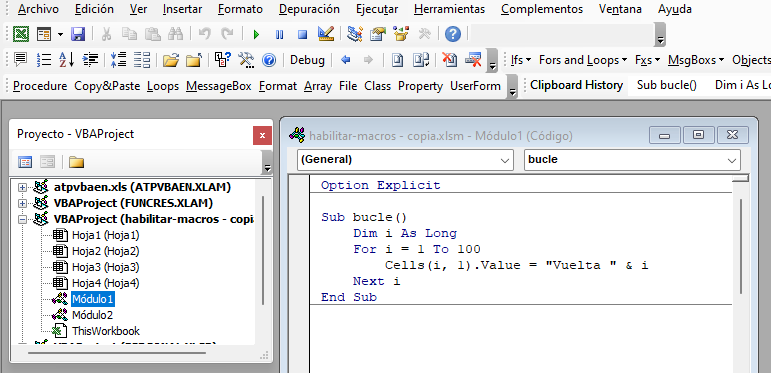Screen dimensions: 771x373
Task: Click the blue round help icon in second toolbar
Action: click(x=269, y=60)
